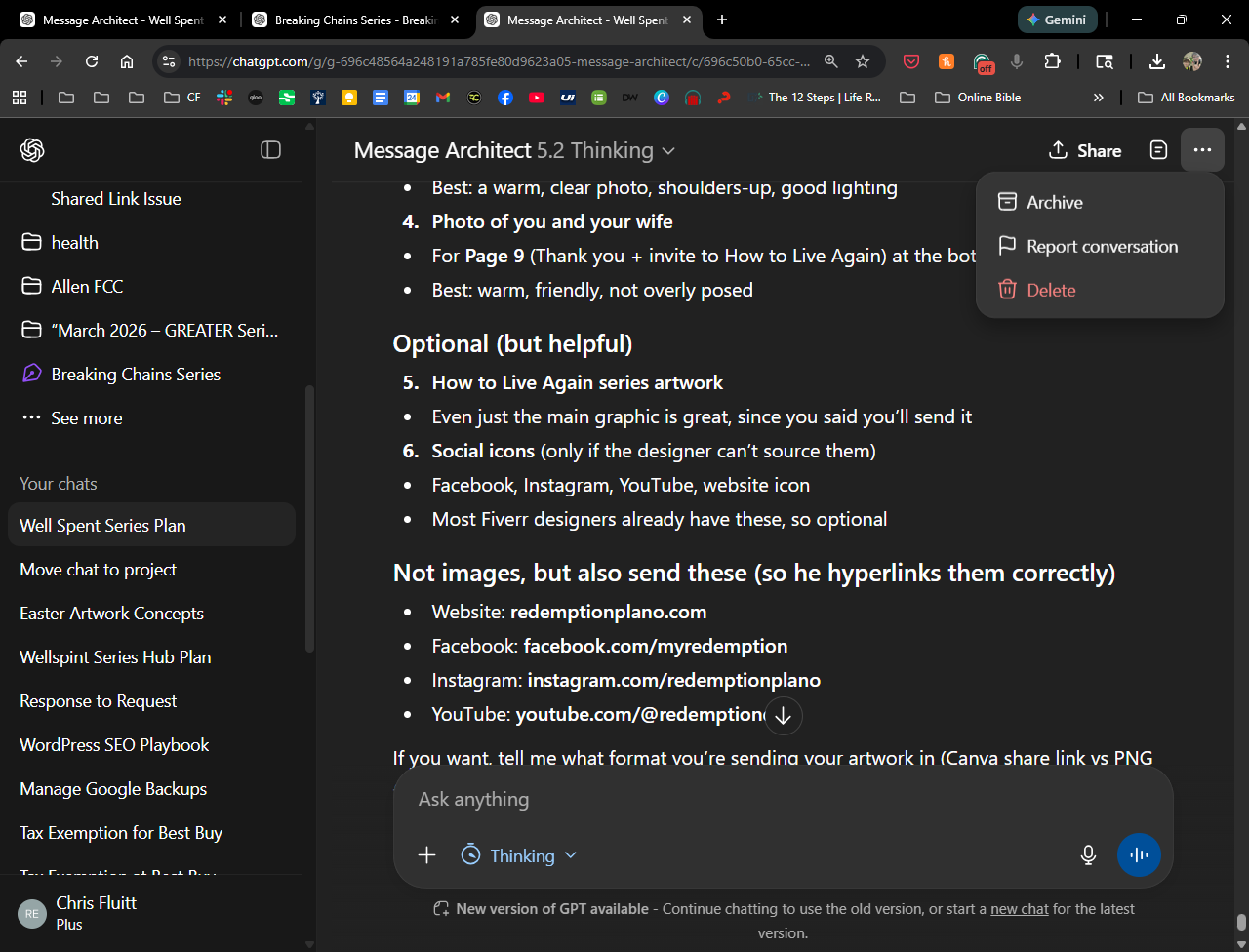This screenshot has width=1249, height=952.
Task: Click the scroll-to-bottom arrow button
Action: click(x=783, y=715)
